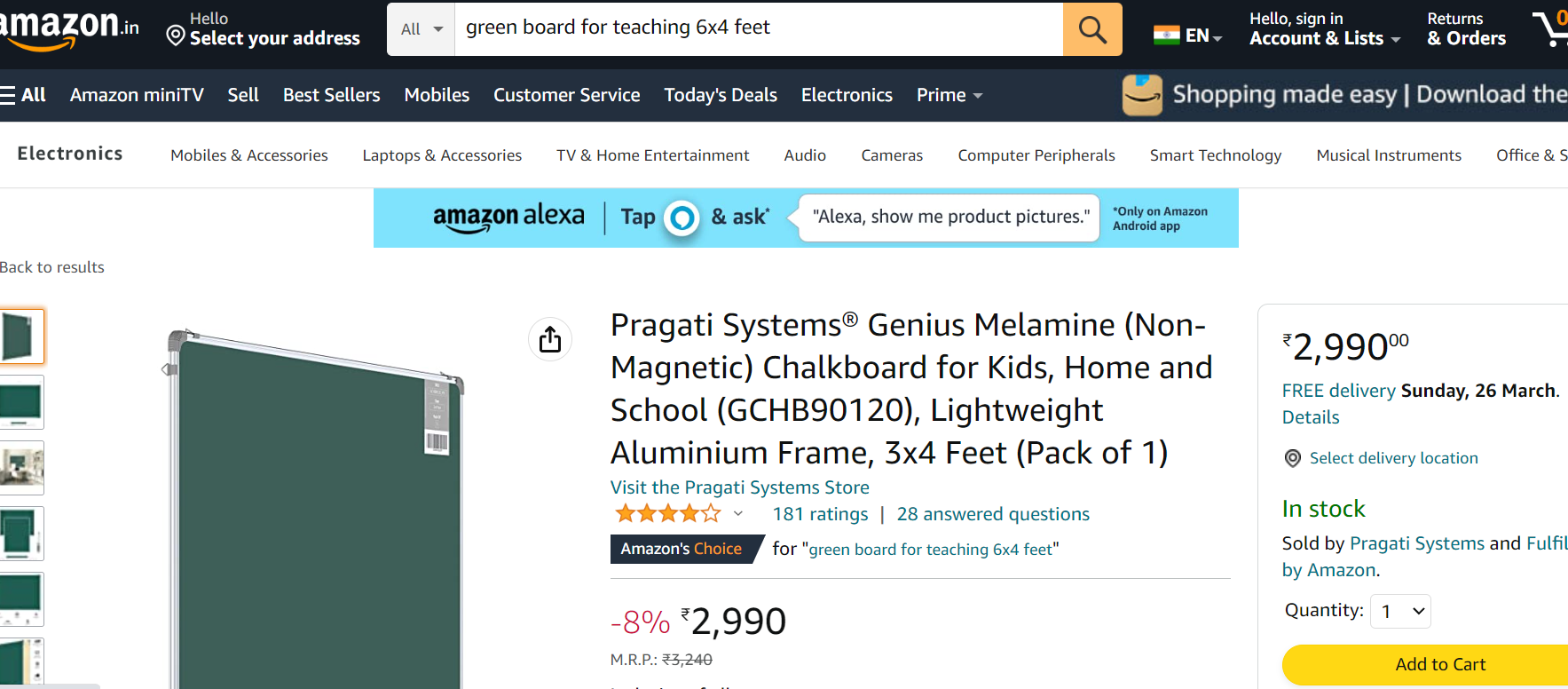Select the second product thumbnail image

(21, 402)
